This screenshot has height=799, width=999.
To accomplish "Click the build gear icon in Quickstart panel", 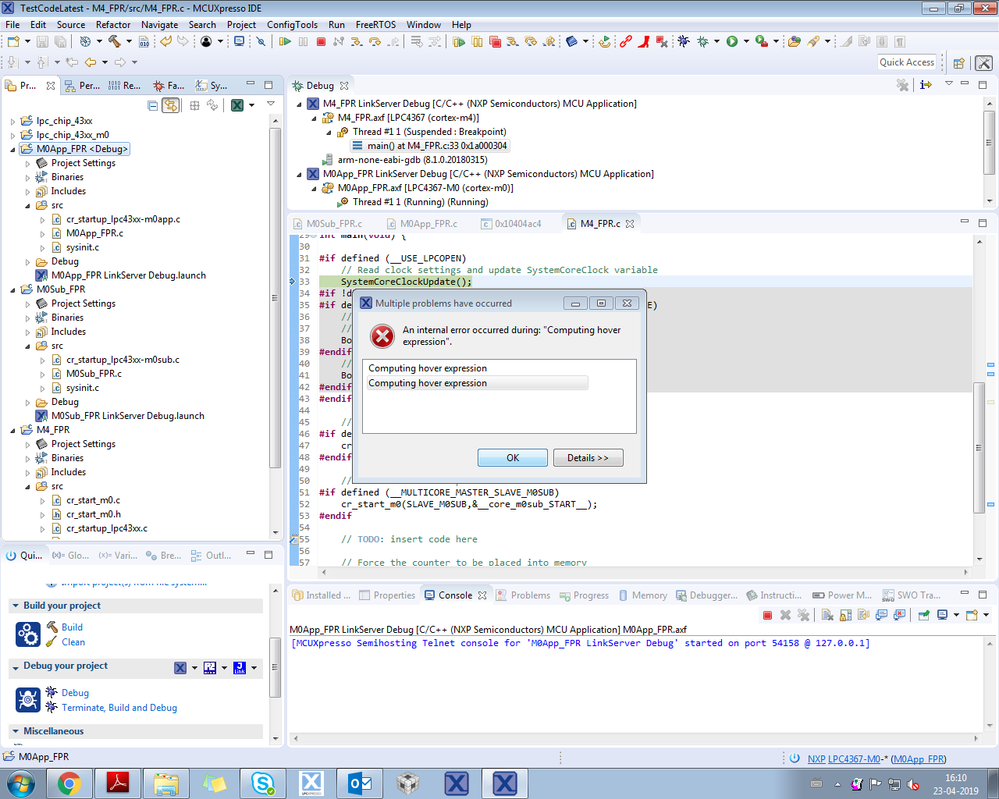I will [x=28, y=635].
